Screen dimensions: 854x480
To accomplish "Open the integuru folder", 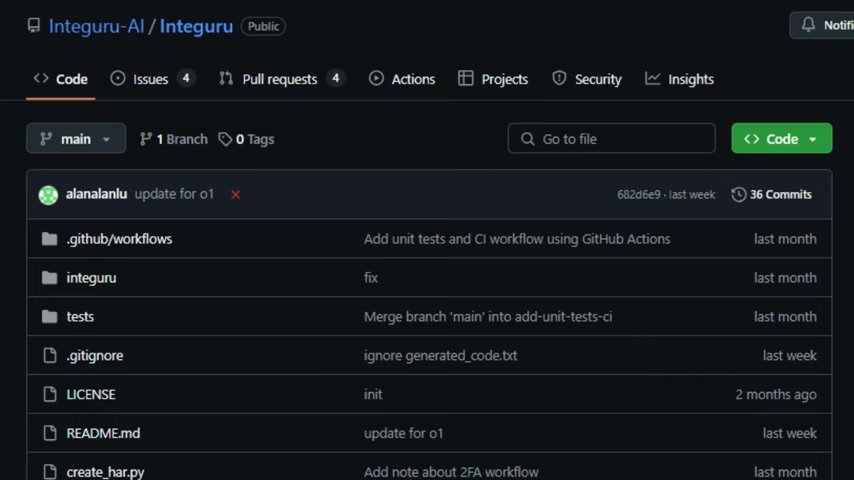I will tap(92, 278).
